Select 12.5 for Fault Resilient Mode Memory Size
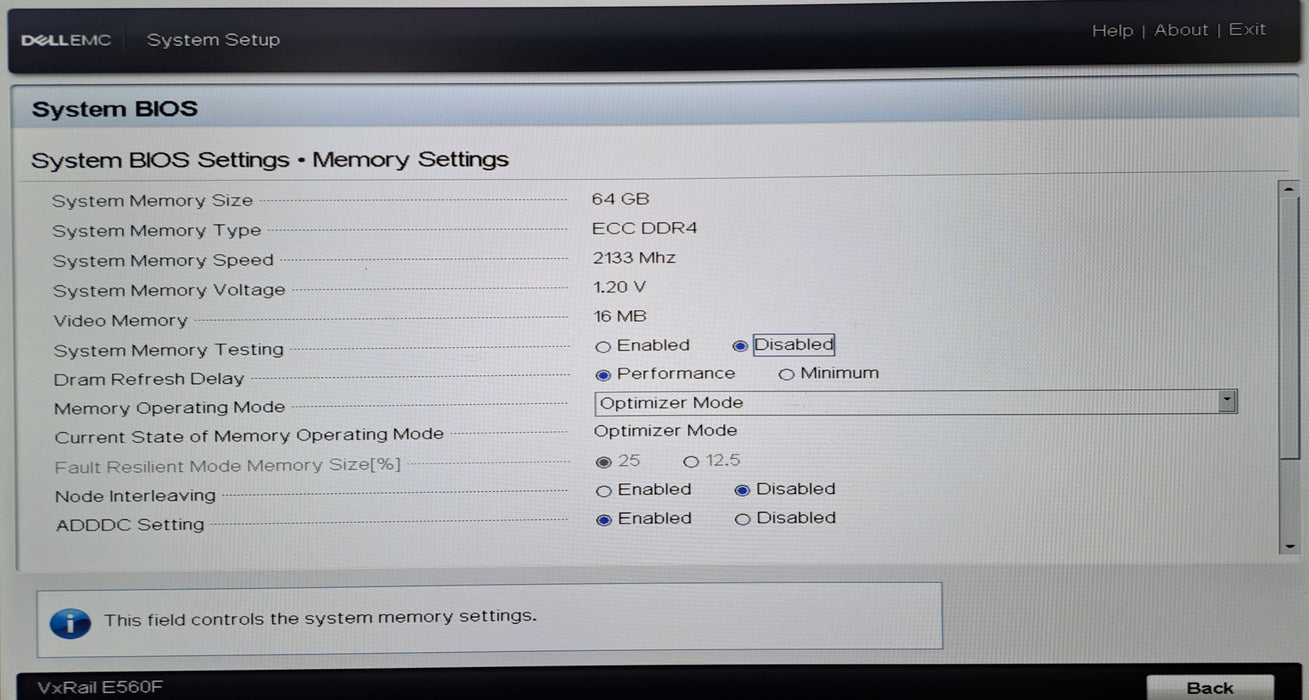 click(x=691, y=462)
